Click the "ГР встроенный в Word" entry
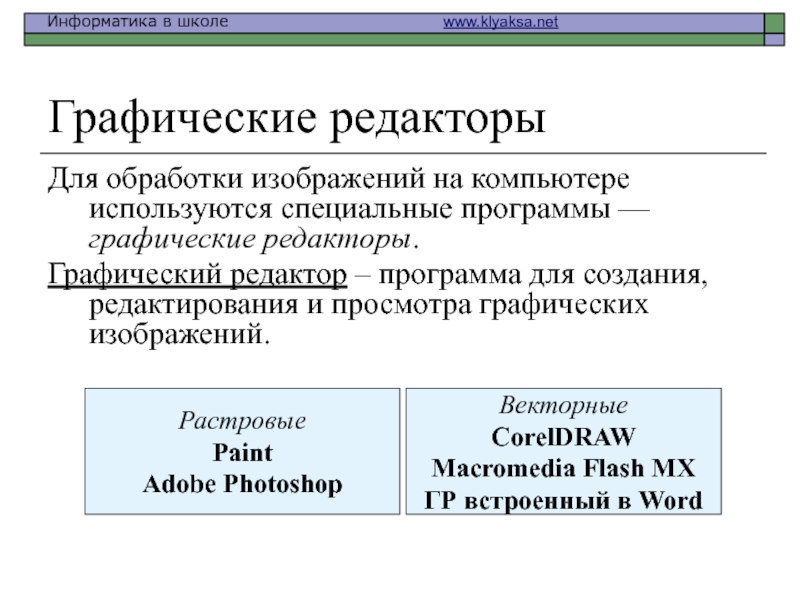This screenshot has width=800, height=600. 563,500
